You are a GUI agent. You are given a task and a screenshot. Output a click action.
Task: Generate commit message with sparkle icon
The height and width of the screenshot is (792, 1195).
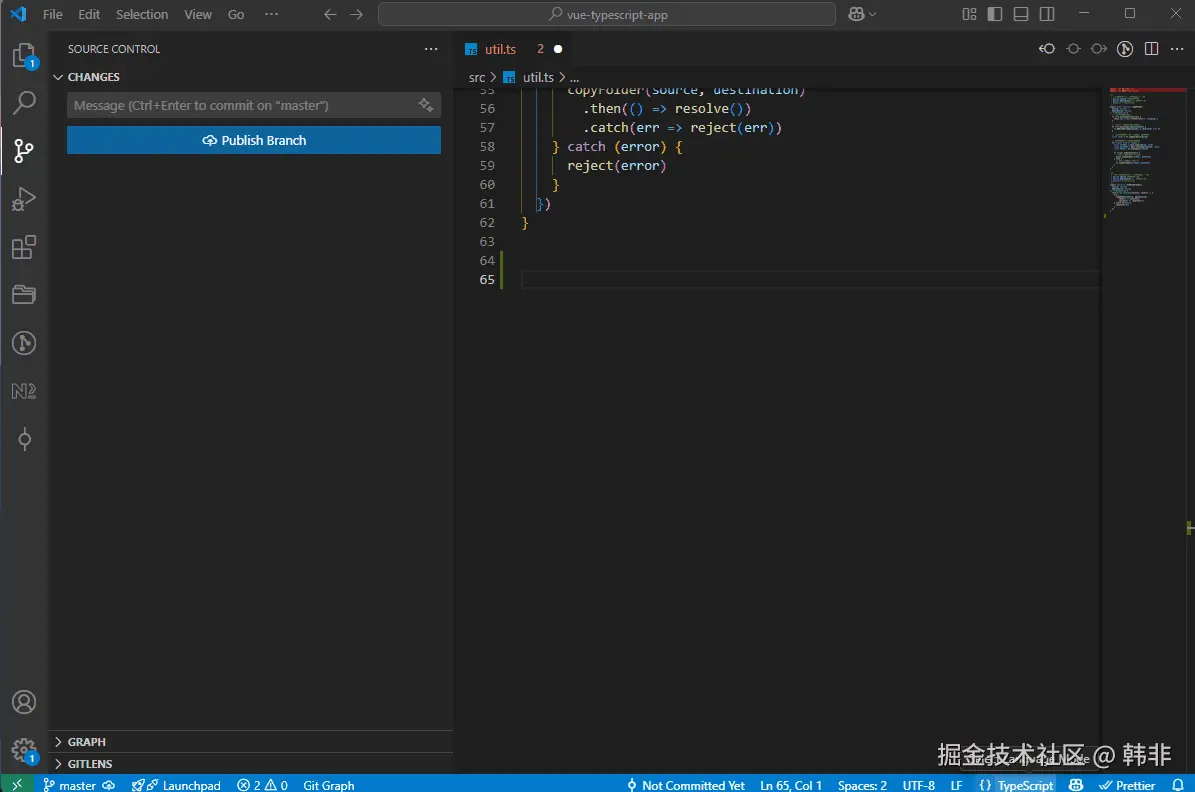coord(426,105)
